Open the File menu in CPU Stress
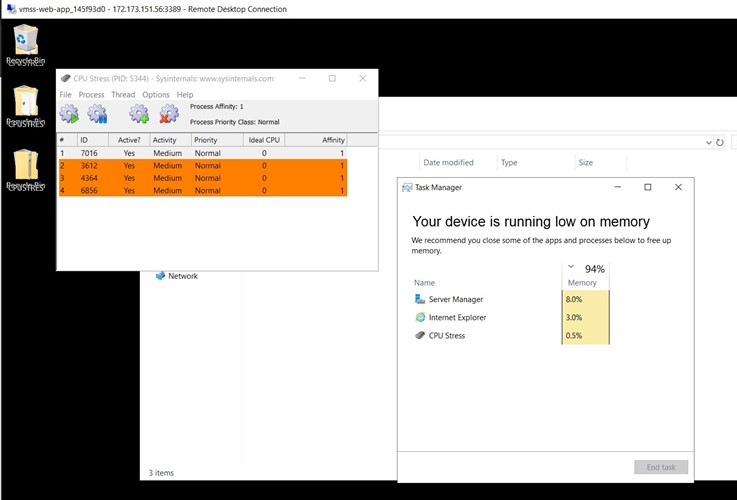Screen dimensions: 737x500 point(65,94)
